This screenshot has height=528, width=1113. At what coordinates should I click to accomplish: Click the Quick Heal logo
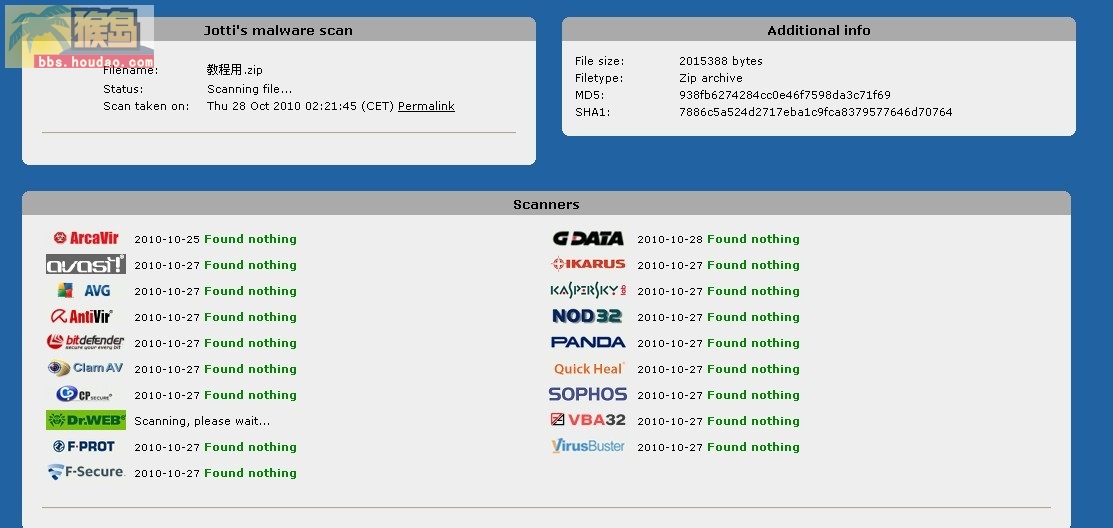point(589,368)
